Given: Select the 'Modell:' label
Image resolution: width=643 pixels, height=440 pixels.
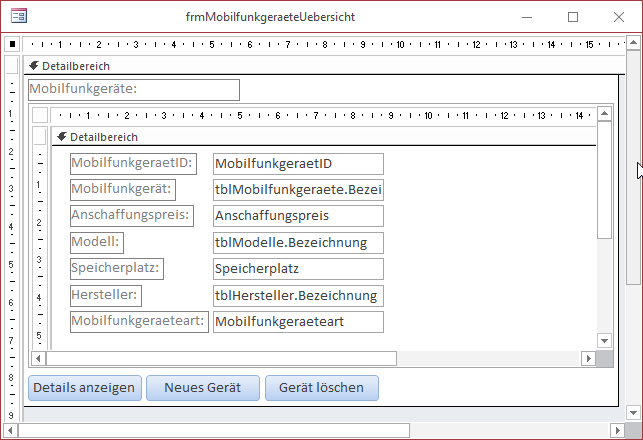Looking at the screenshot, I should tap(97, 243).
